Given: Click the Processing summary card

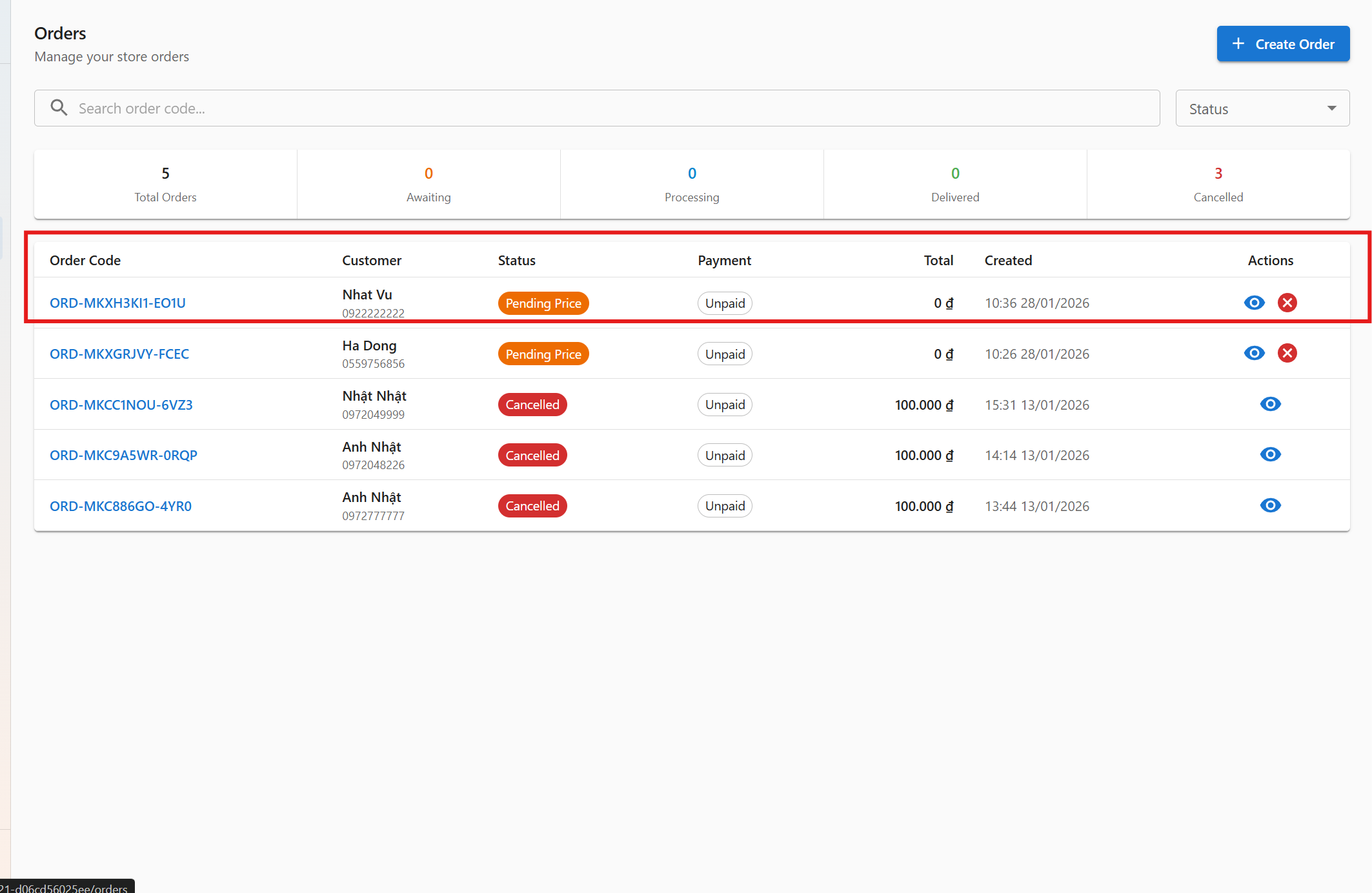Looking at the screenshot, I should tap(692, 185).
